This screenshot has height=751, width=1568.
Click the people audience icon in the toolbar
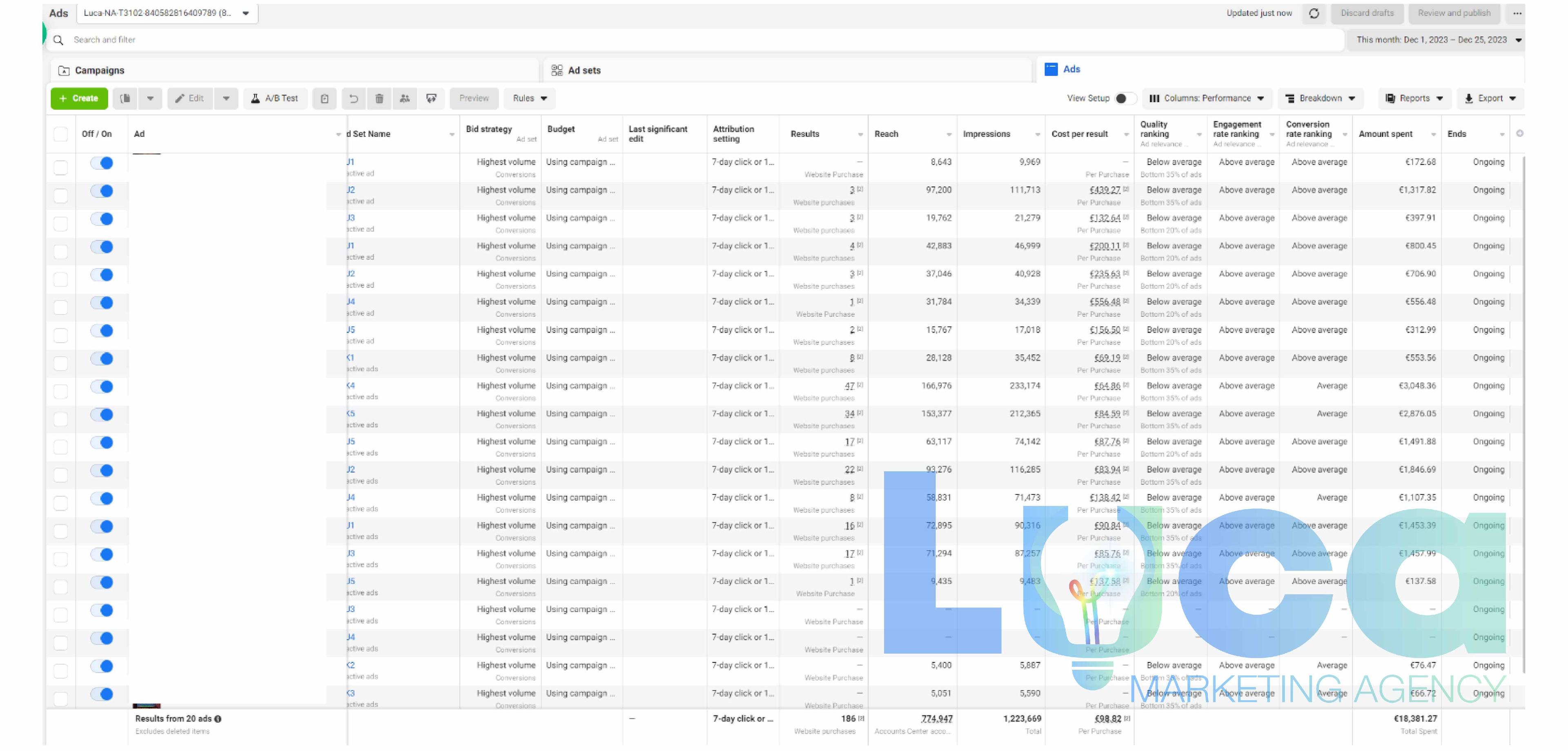coord(405,98)
